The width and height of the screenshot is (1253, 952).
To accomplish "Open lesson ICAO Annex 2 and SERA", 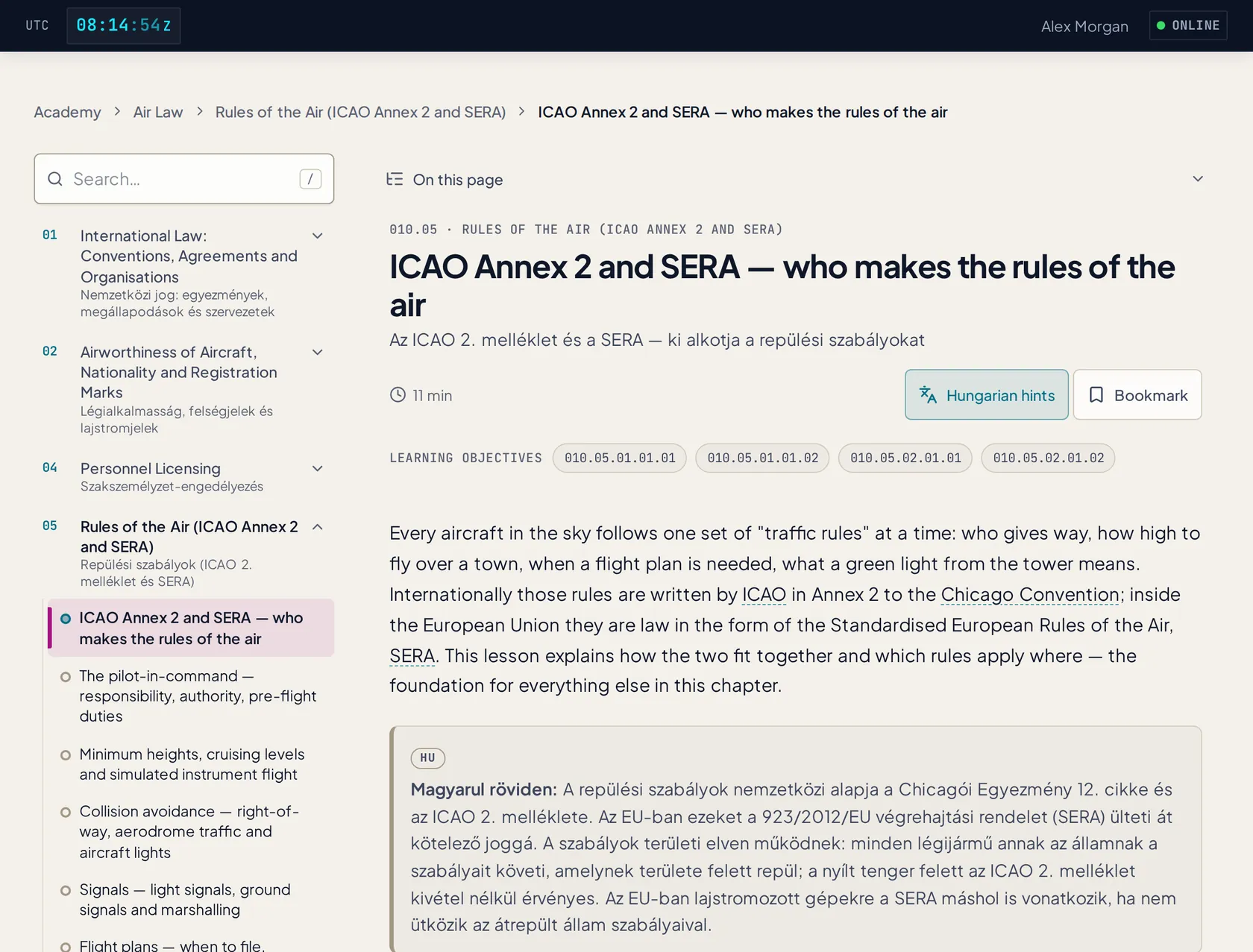I will click(191, 628).
